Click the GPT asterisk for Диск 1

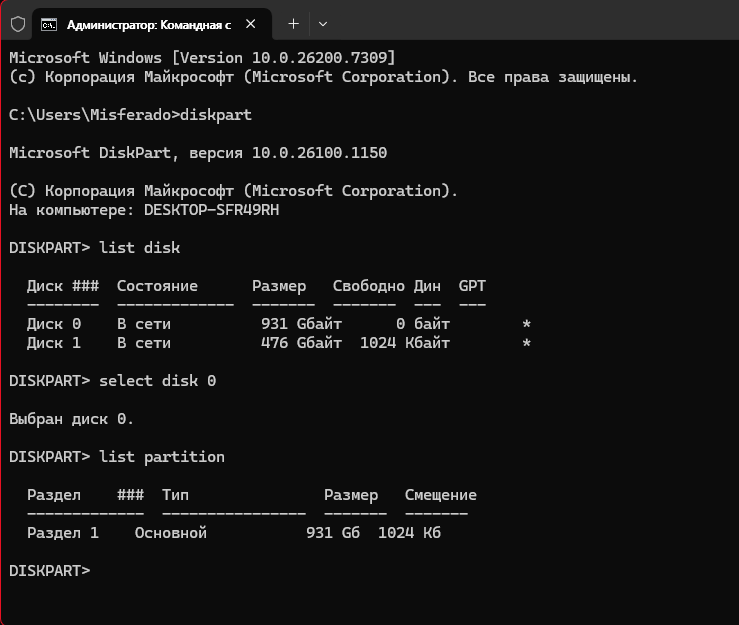click(526, 344)
